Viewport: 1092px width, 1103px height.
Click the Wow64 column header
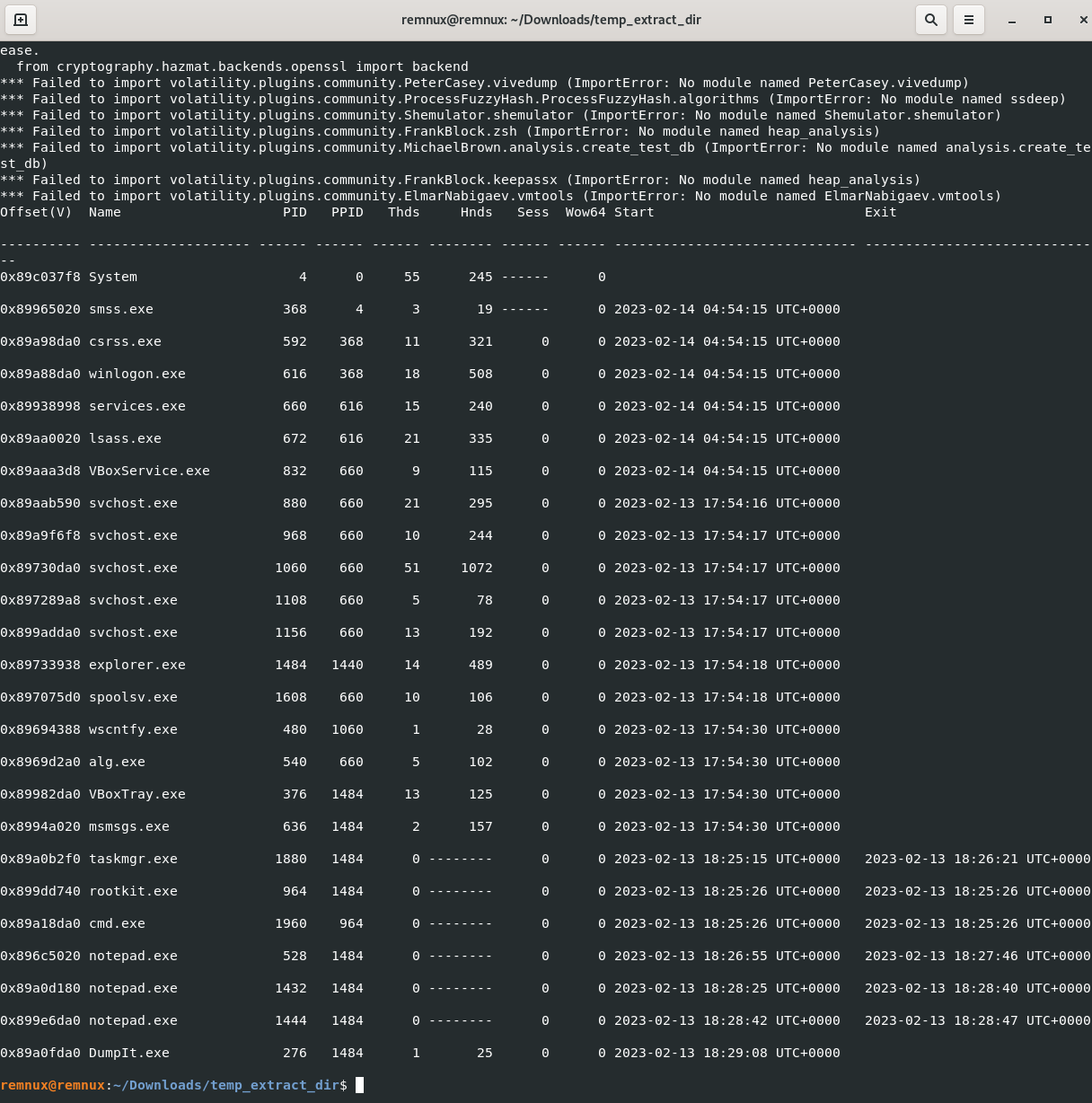586,212
